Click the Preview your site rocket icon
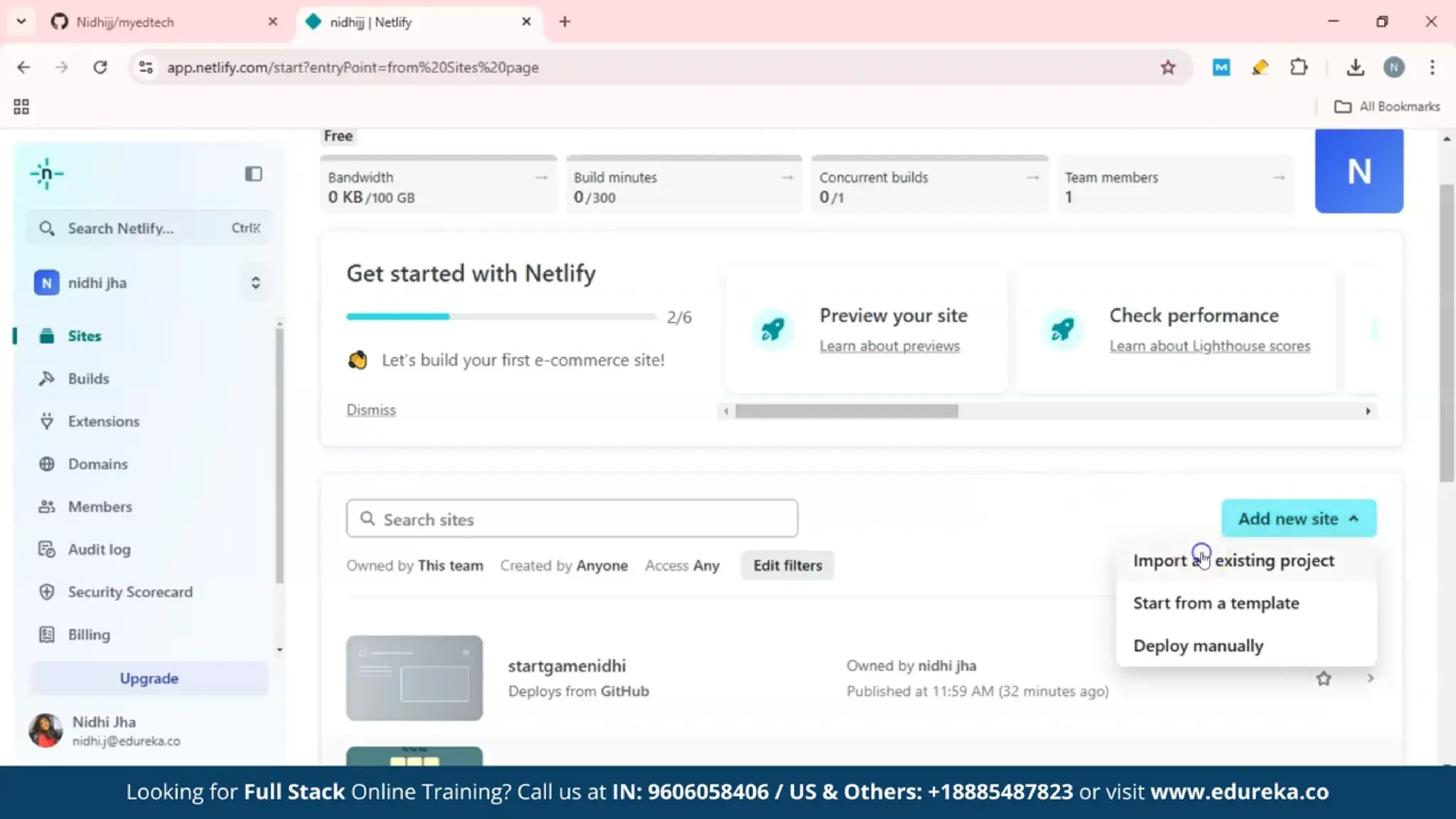The width and height of the screenshot is (1456, 819). point(773,329)
